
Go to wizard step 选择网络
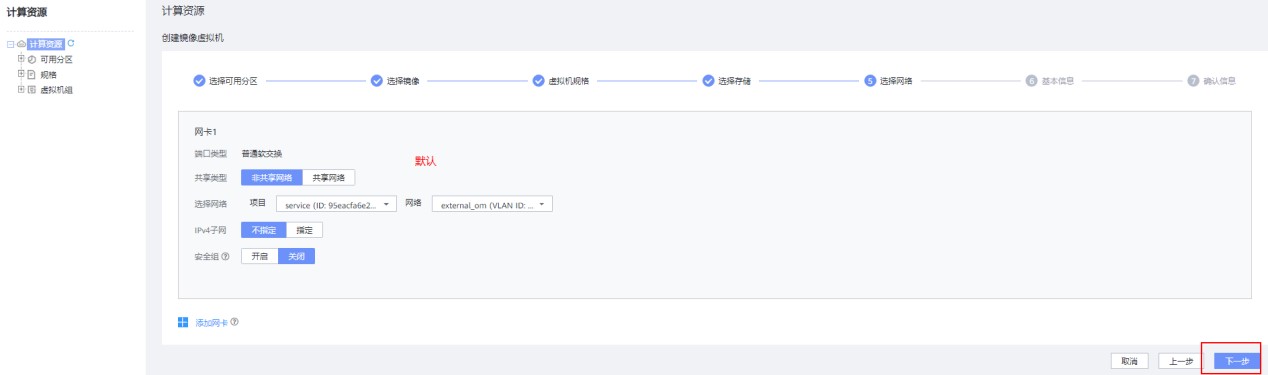point(896,81)
